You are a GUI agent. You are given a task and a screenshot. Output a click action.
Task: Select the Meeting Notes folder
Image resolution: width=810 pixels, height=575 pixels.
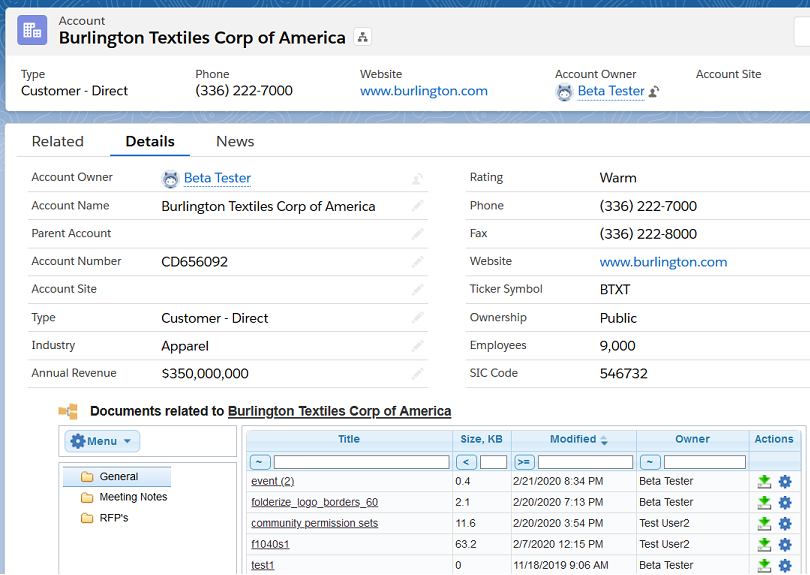(133, 497)
